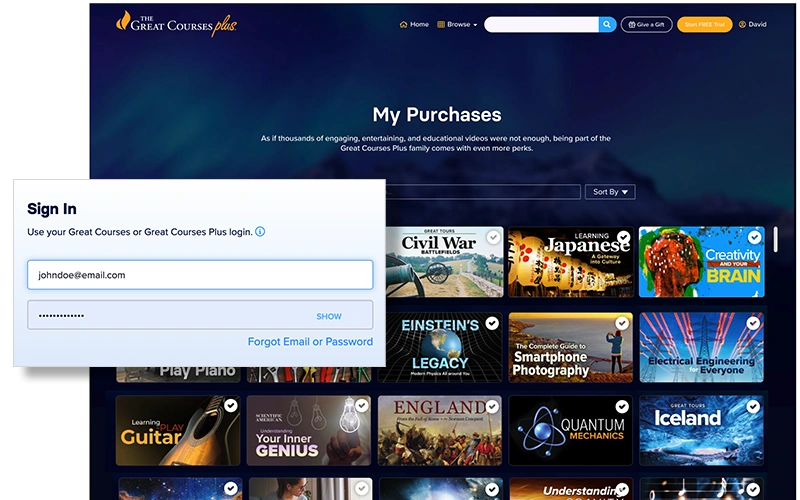Screen dimensions: 800x500
Task: Open Understanding Your Inner Genius course
Action: 309,431
